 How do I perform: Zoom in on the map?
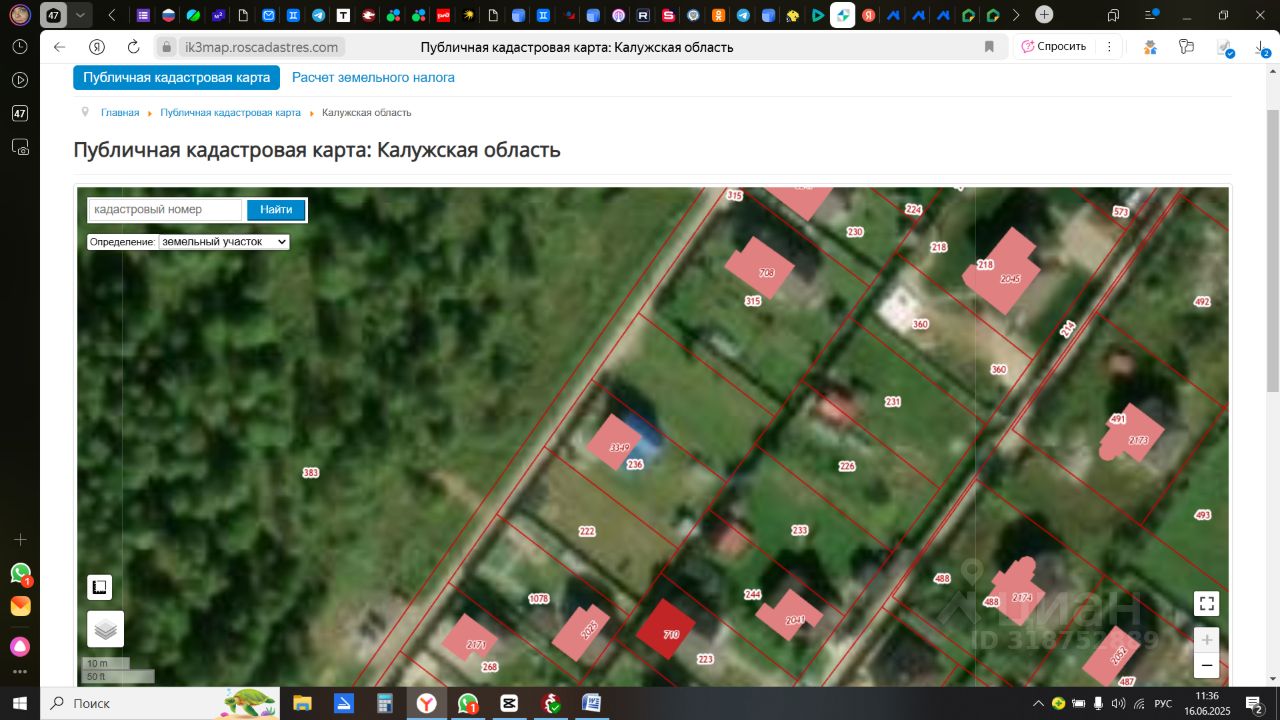point(1207,640)
